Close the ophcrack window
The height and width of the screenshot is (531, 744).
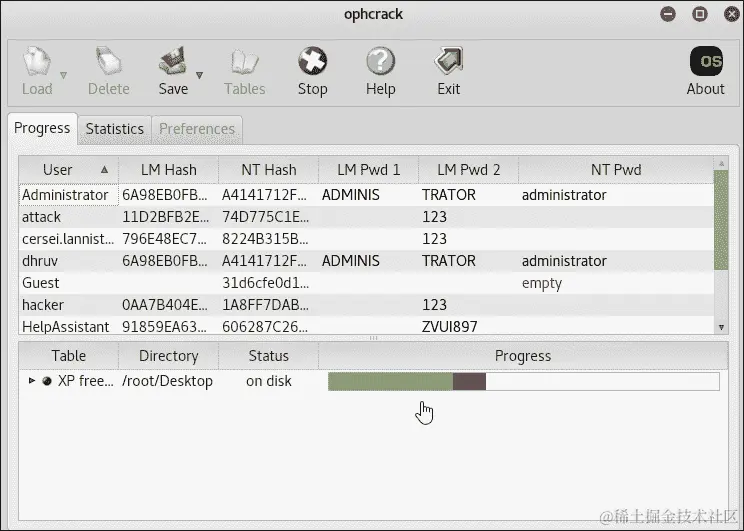pyautogui.click(x=732, y=14)
